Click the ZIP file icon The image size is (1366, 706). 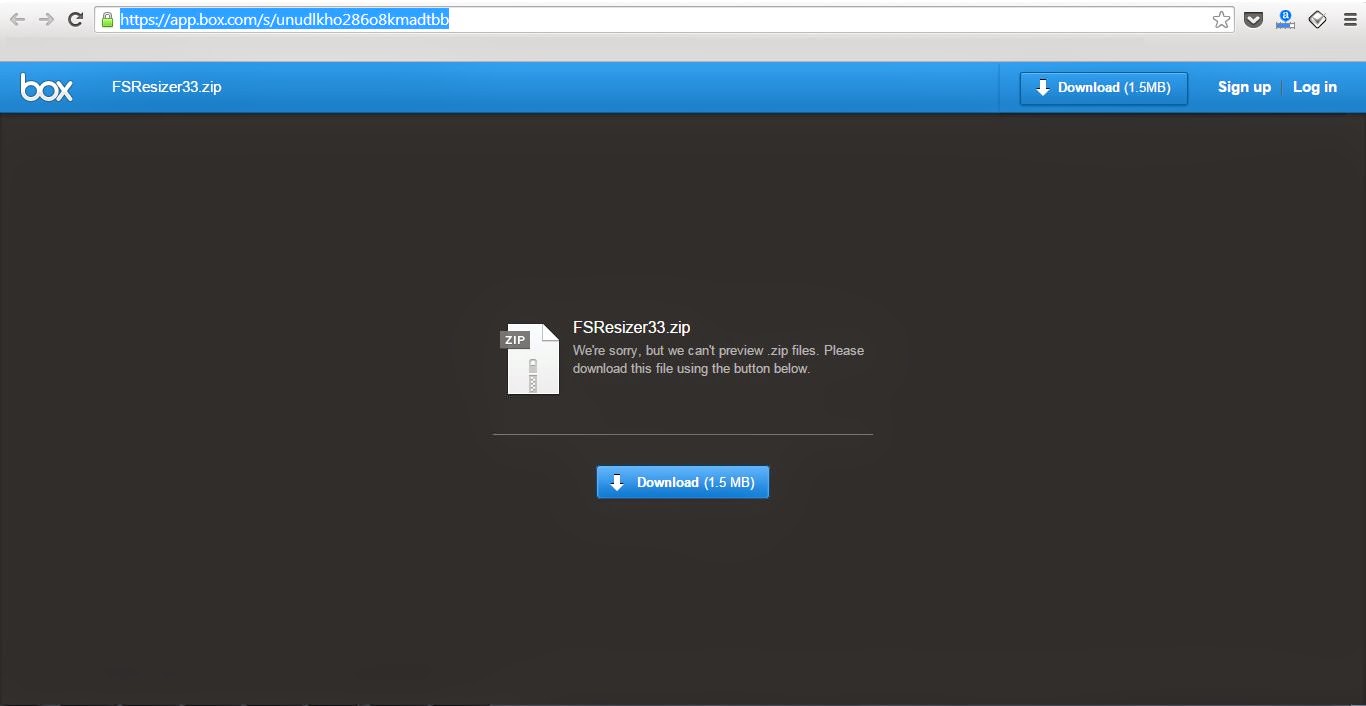[531, 359]
